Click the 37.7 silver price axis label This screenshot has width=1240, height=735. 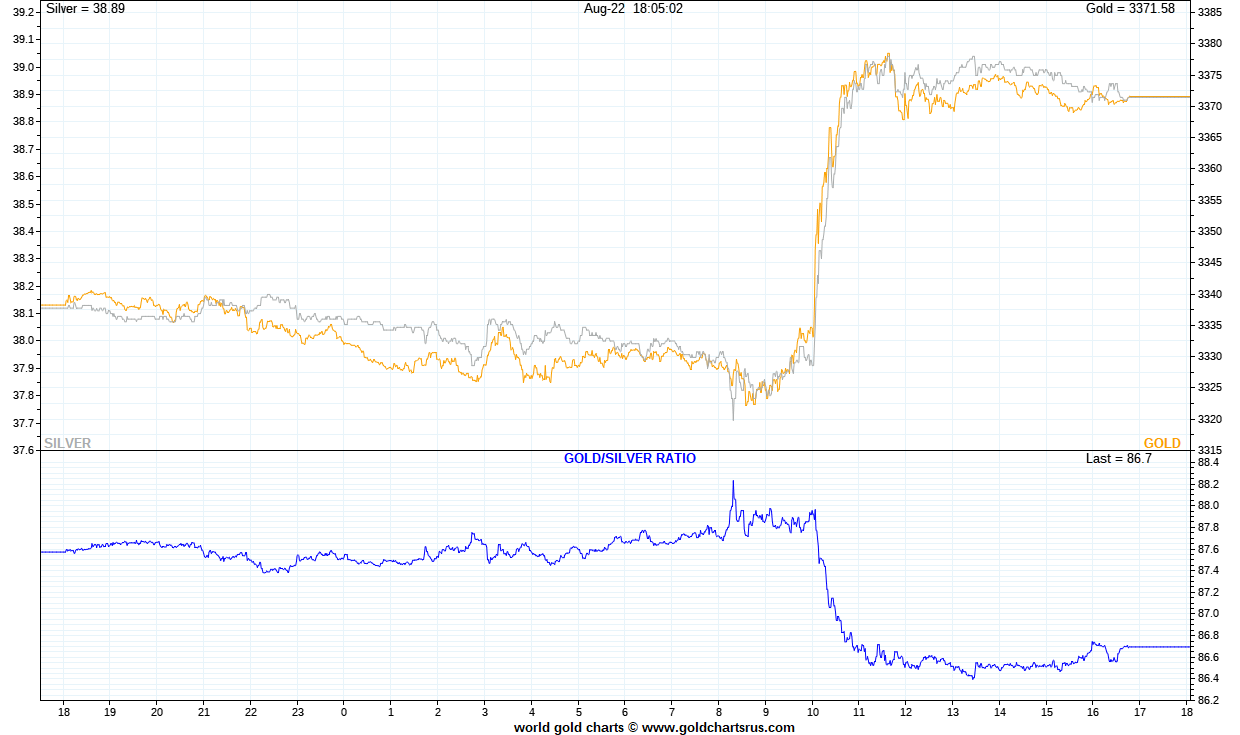pos(23,423)
